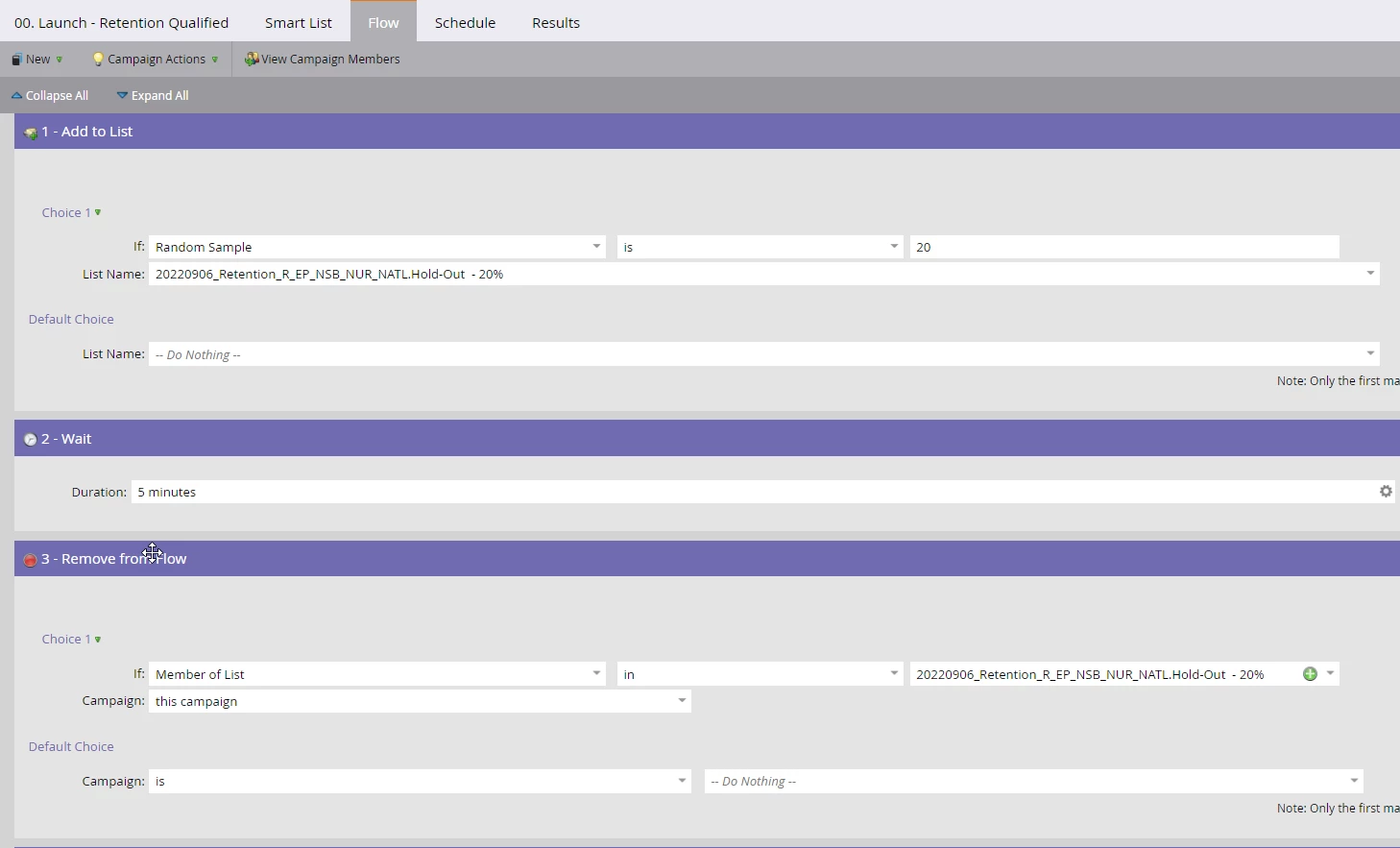
Task: Select the 00. Launch - Retention Qualified tab
Action: click(x=122, y=22)
